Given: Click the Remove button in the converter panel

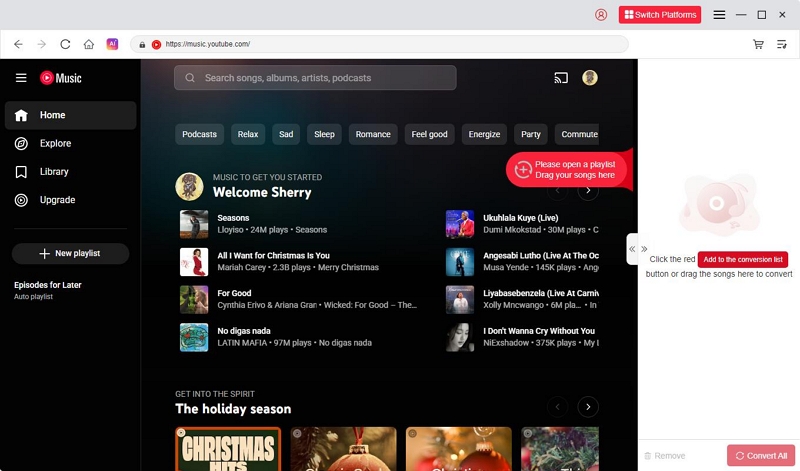Looking at the screenshot, I should tap(665, 456).
